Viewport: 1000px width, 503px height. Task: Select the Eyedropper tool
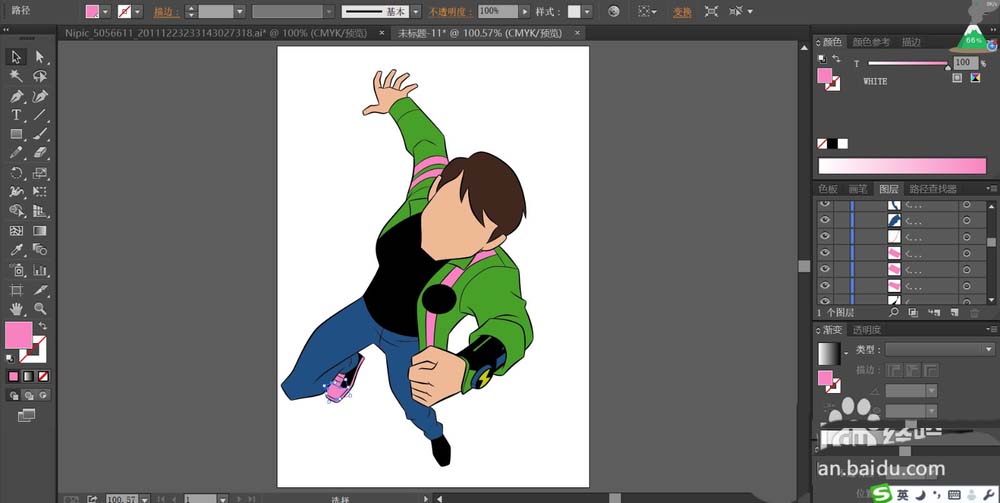[x=16, y=250]
